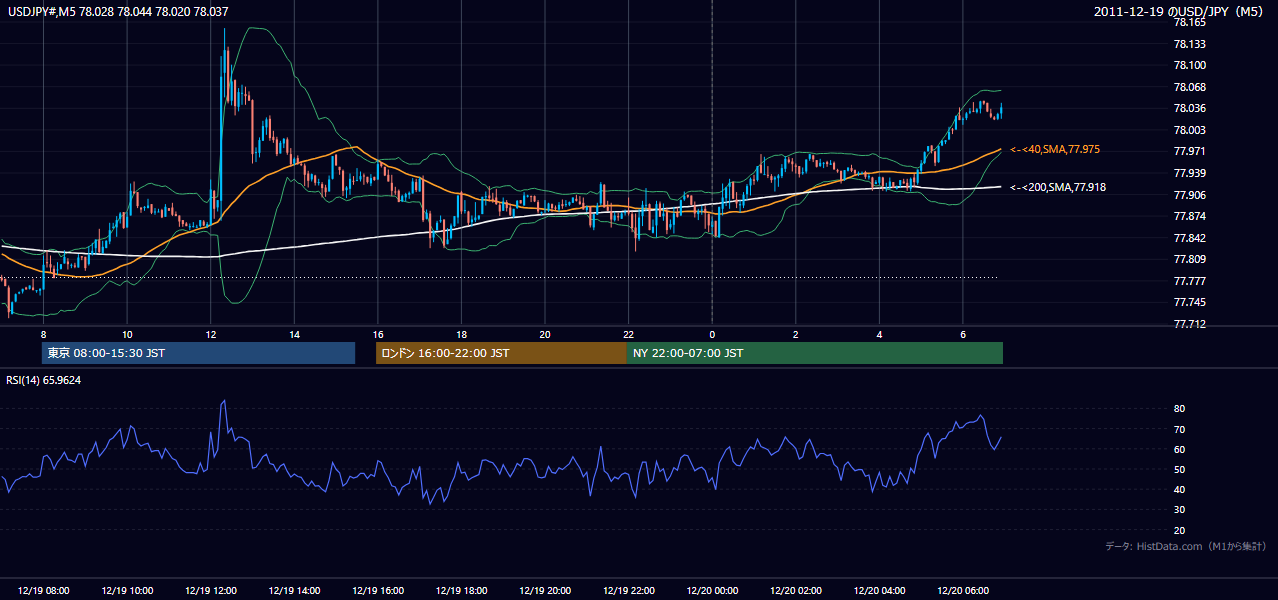The width and height of the screenshot is (1278, 600).
Task: Click price level 77.712 on the axis
Action: tap(1189, 324)
